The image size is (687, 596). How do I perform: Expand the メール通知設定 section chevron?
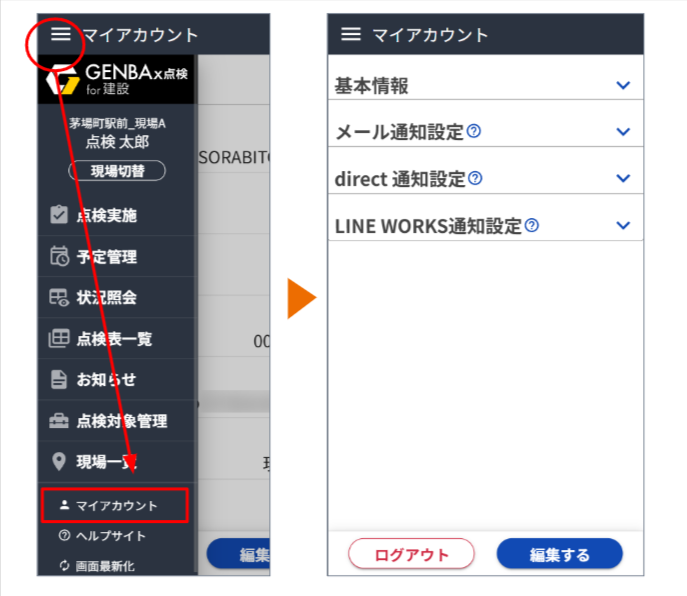point(623,131)
